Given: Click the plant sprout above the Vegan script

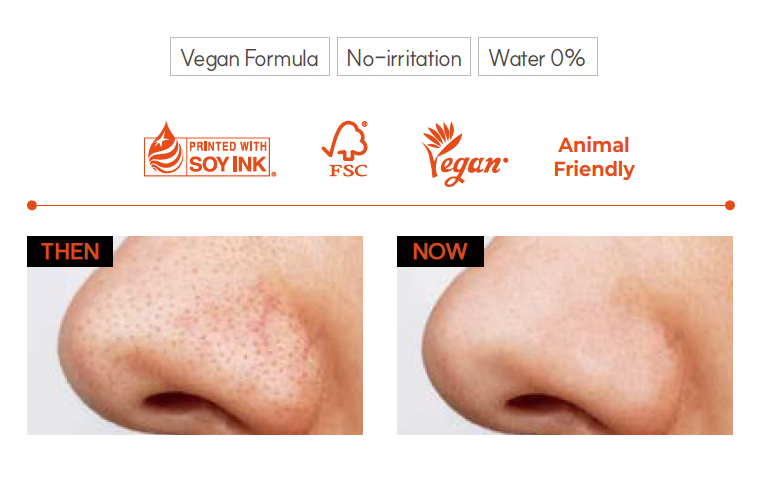Looking at the screenshot, I should pos(442,135).
